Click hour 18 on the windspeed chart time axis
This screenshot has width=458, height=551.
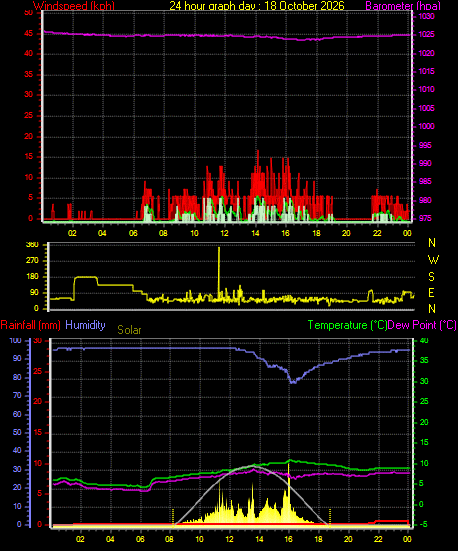(316, 233)
